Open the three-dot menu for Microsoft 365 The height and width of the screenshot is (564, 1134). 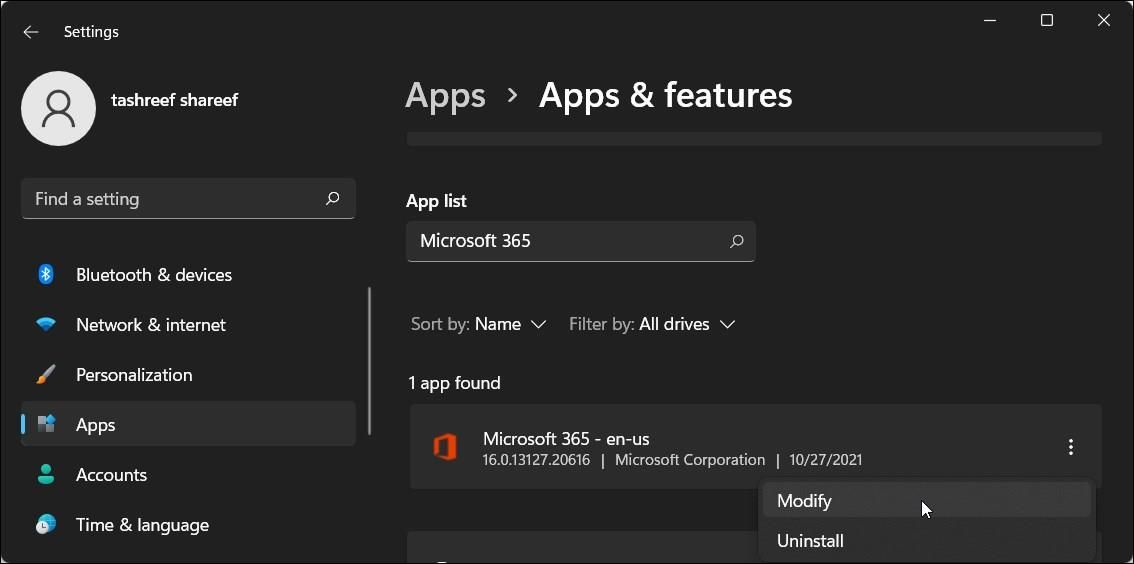click(1070, 448)
